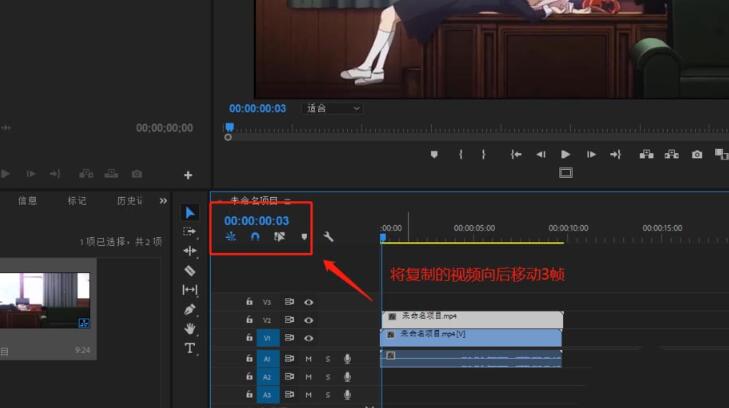Hide the V2 track output eye
This screenshot has height=408, width=729.
[x=309, y=320]
